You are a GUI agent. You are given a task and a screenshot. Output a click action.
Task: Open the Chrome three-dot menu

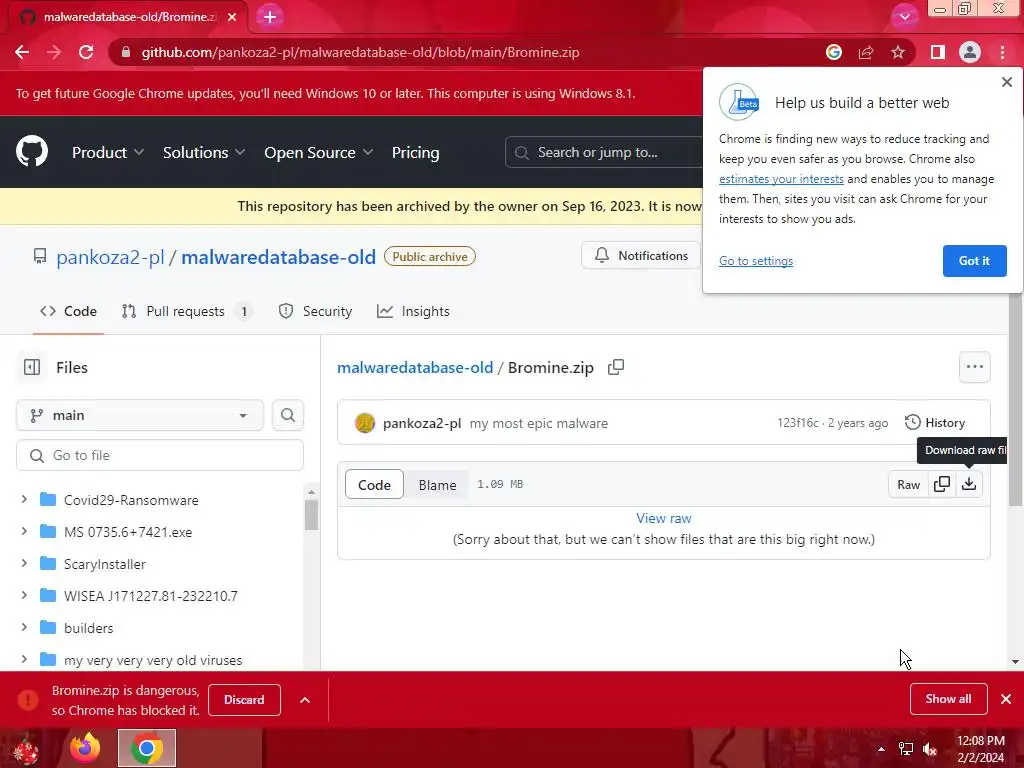click(1002, 52)
